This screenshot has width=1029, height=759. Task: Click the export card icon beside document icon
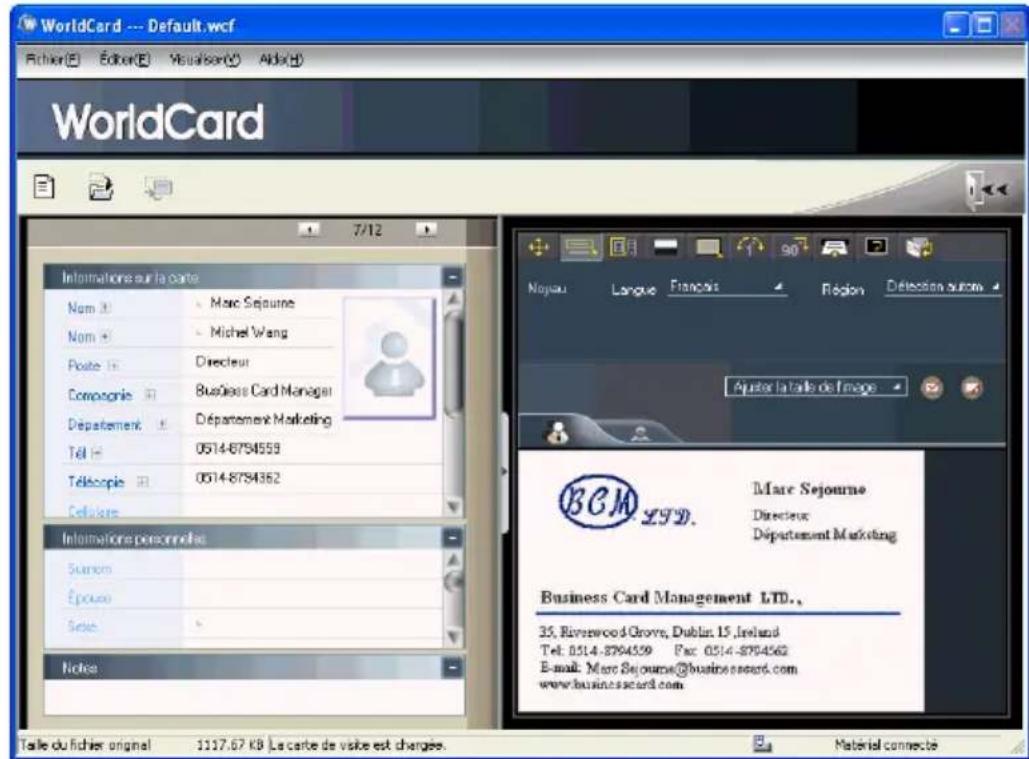100,188
